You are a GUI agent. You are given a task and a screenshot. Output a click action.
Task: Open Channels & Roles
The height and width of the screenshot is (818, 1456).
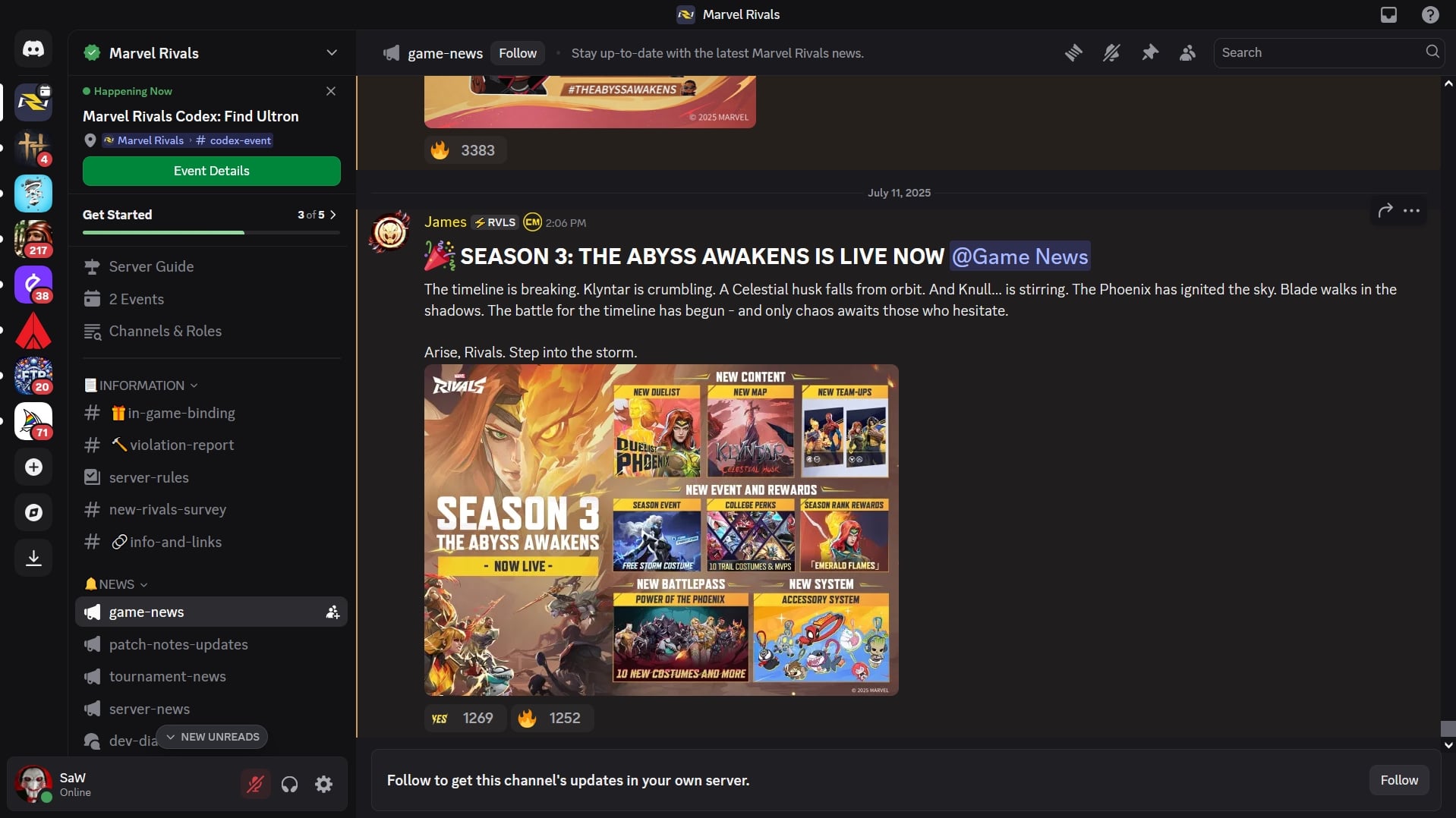(212, 331)
